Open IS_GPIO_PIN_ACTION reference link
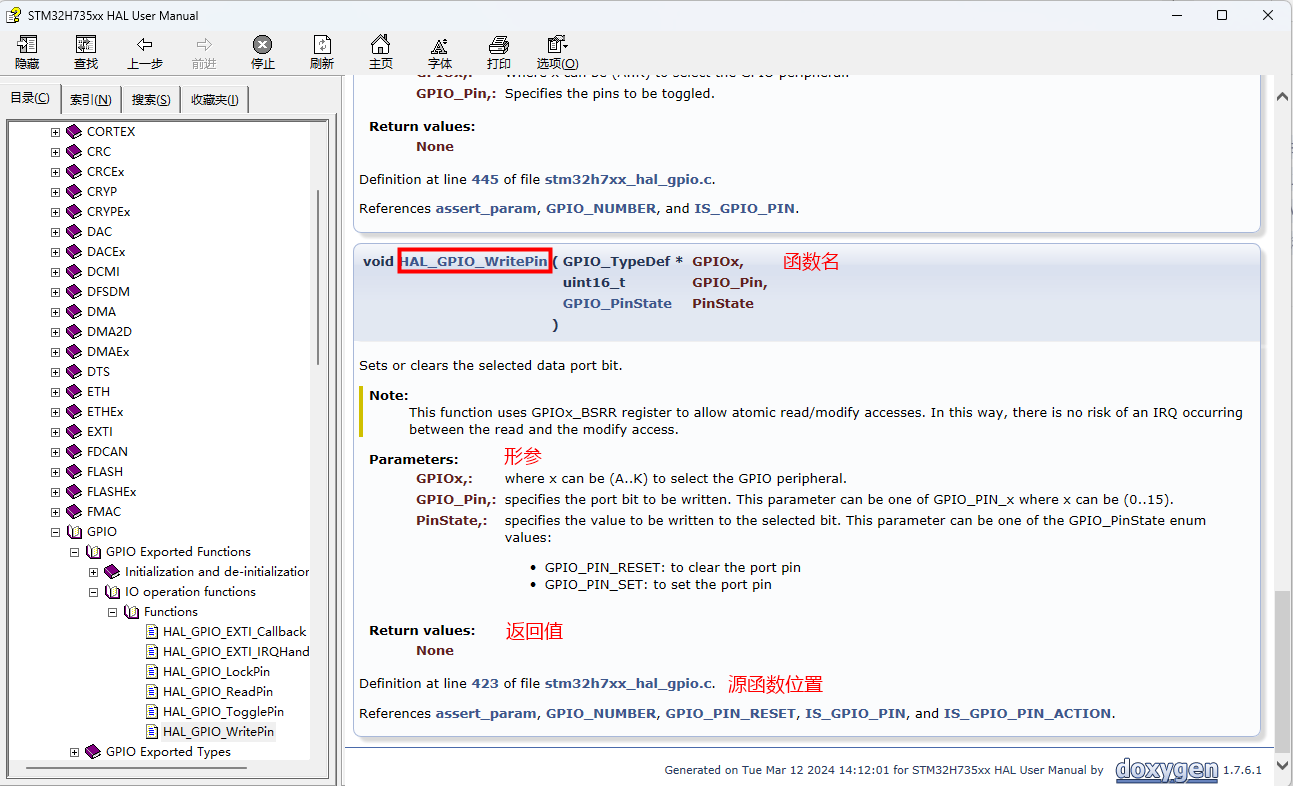This screenshot has width=1293, height=786. pos(1027,714)
